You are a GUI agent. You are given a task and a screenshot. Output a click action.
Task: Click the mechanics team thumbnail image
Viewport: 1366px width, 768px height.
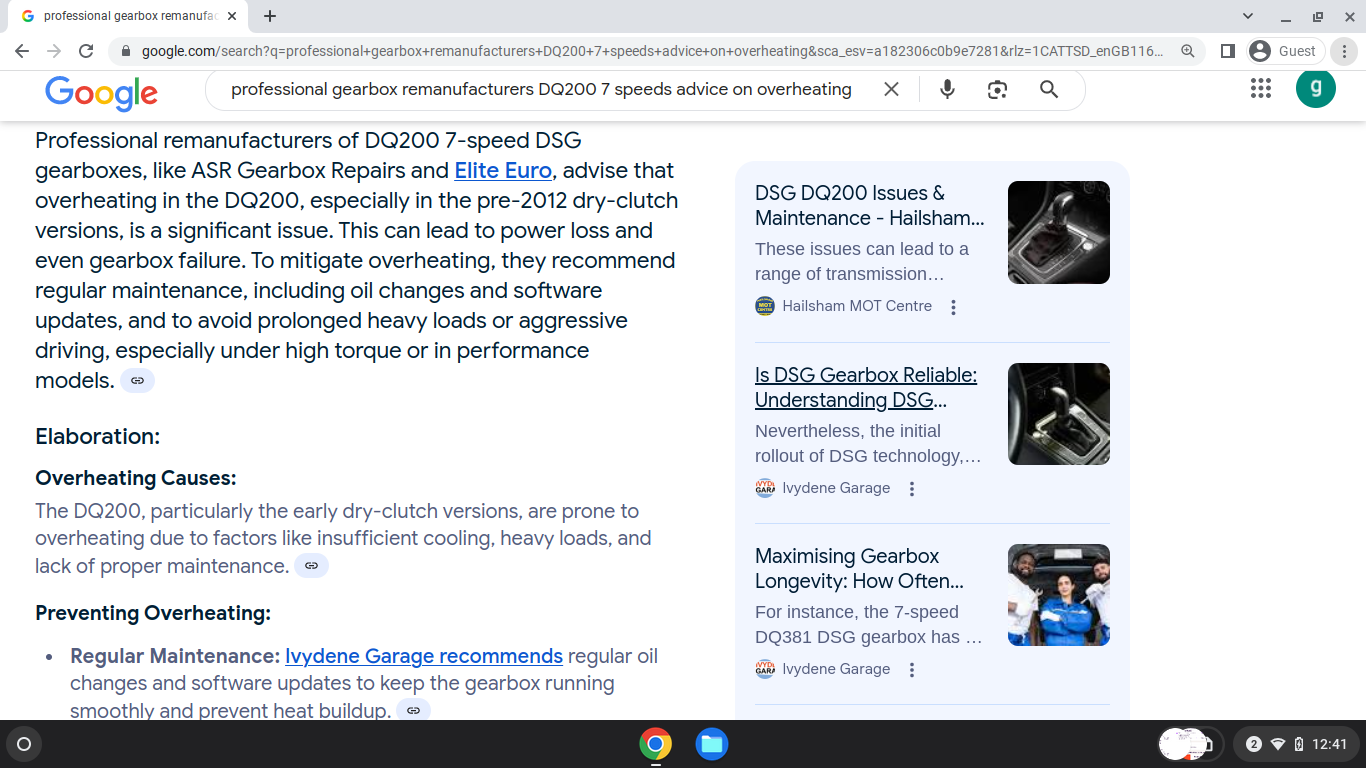point(1059,595)
